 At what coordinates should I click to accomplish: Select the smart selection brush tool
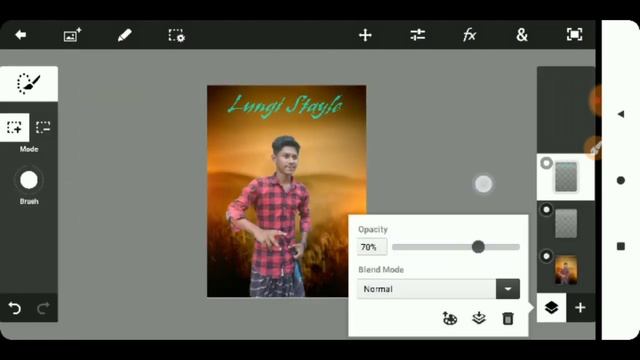click(x=29, y=84)
